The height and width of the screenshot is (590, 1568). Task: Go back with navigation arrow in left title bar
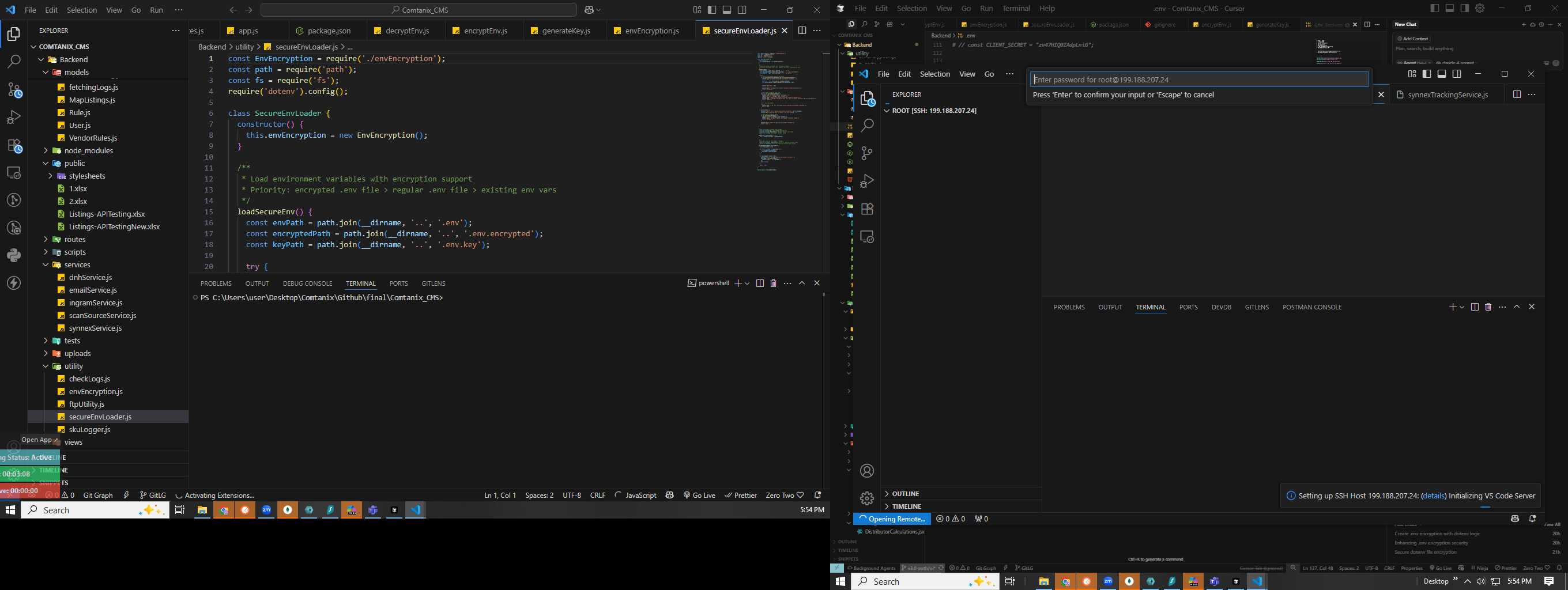(x=233, y=10)
